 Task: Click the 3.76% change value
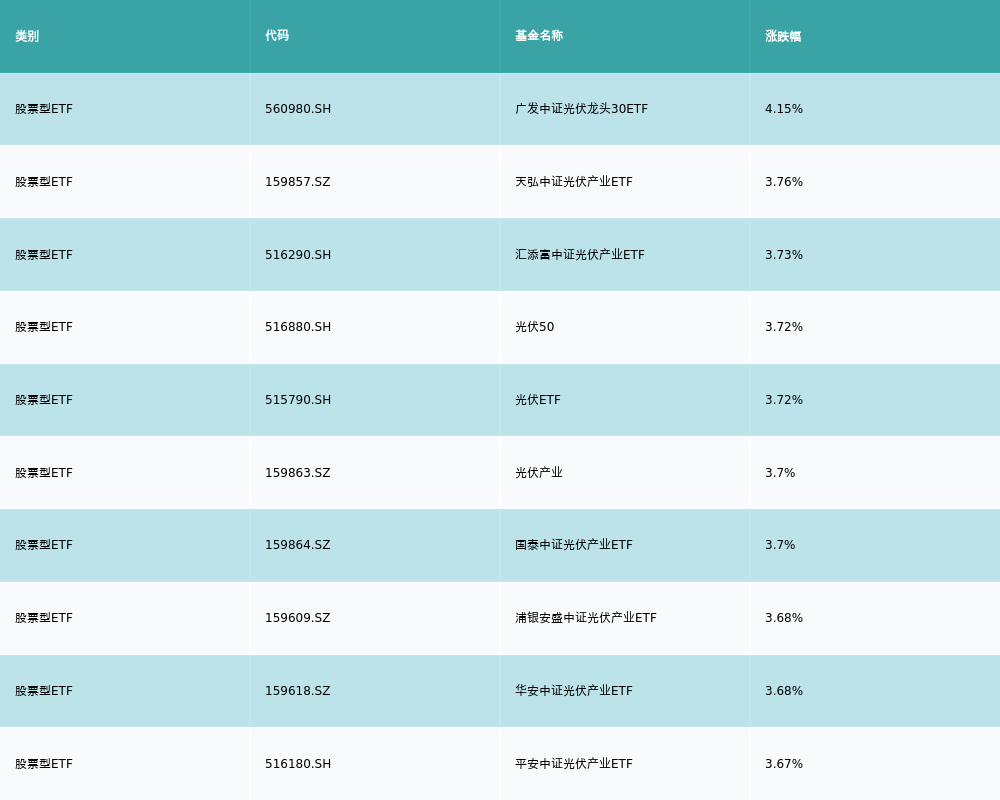784,182
